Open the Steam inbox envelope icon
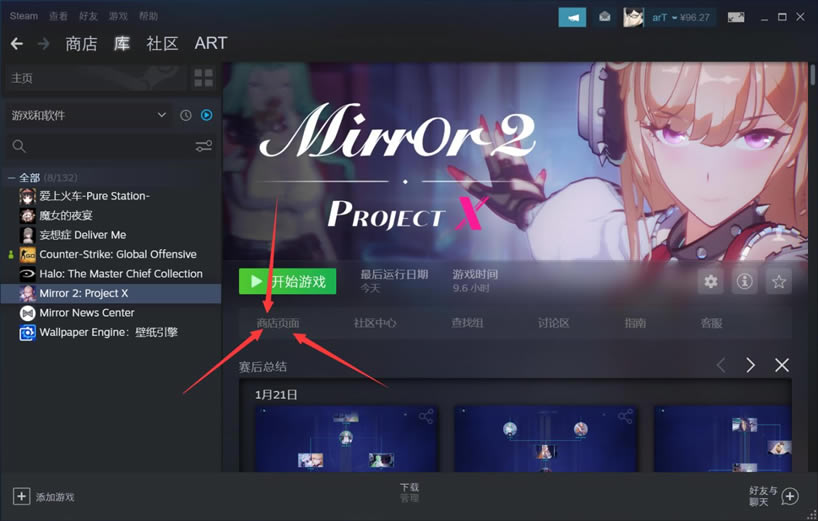The width and height of the screenshot is (818, 521). tap(605, 17)
